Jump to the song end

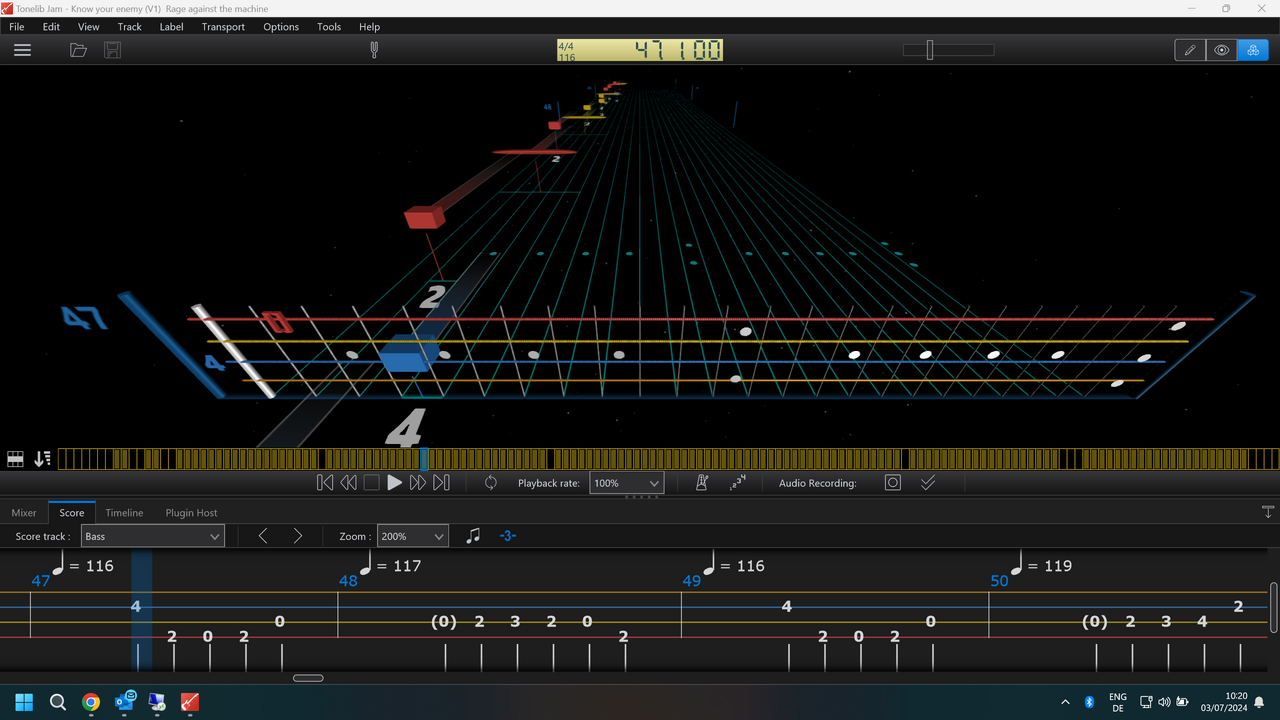coord(441,483)
